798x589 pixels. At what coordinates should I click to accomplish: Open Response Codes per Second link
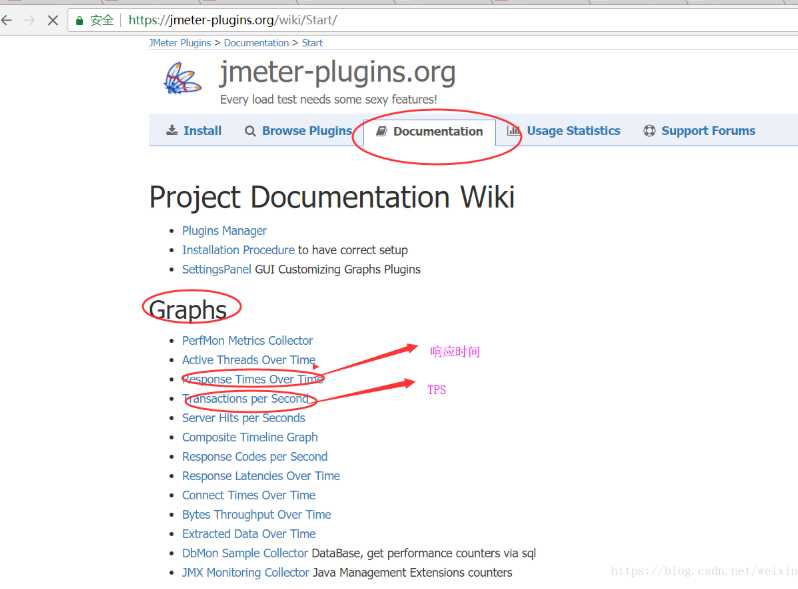coord(255,457)
